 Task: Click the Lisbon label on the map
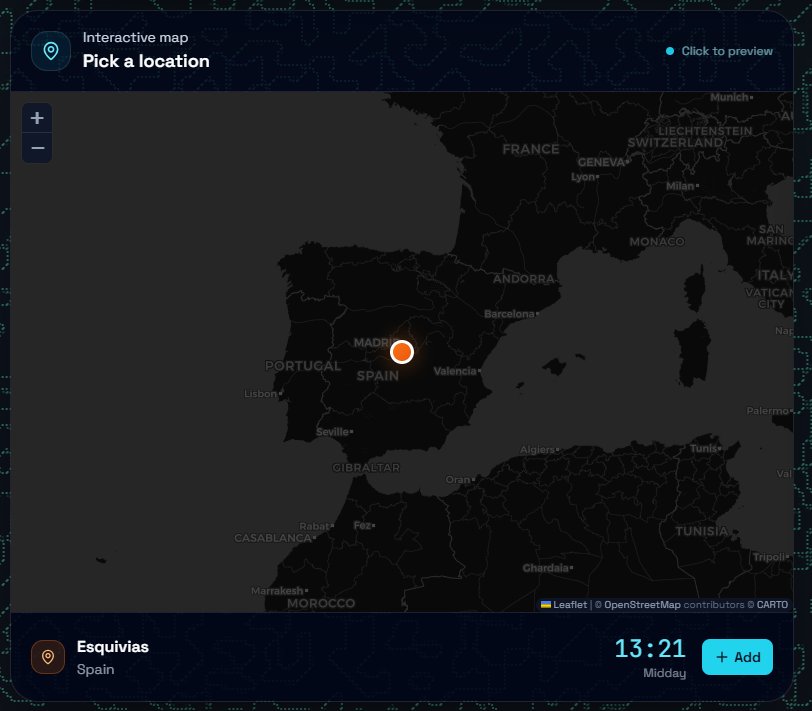point(262,394)
